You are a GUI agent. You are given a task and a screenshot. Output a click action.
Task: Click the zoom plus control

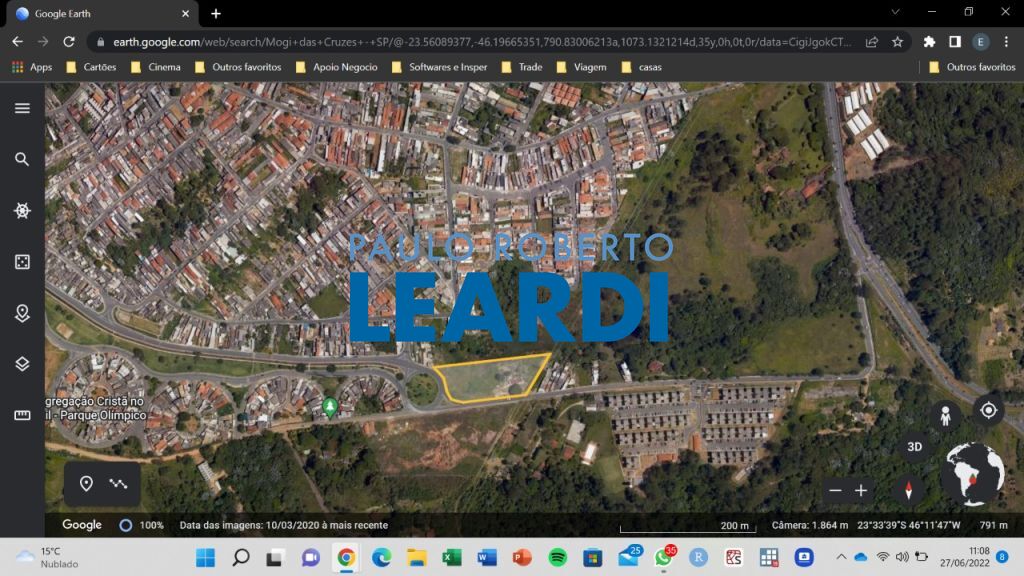click(861, 491)
